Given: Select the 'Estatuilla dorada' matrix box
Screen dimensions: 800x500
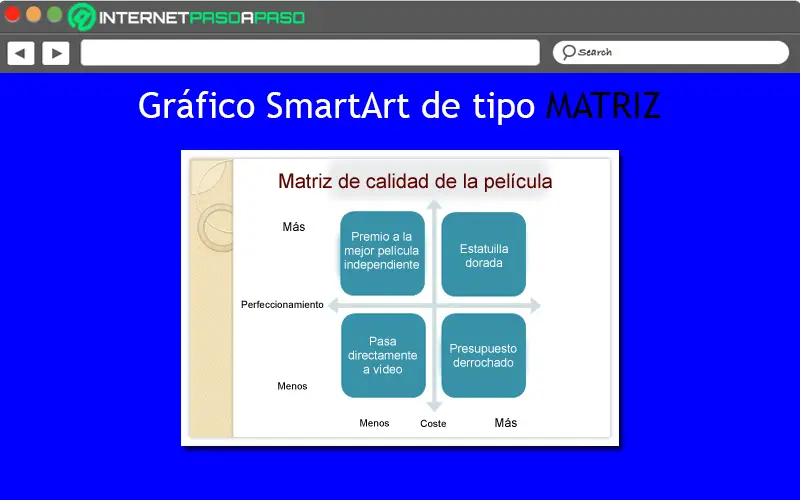Looking at the screenshot, I should [x=484, y=254].
